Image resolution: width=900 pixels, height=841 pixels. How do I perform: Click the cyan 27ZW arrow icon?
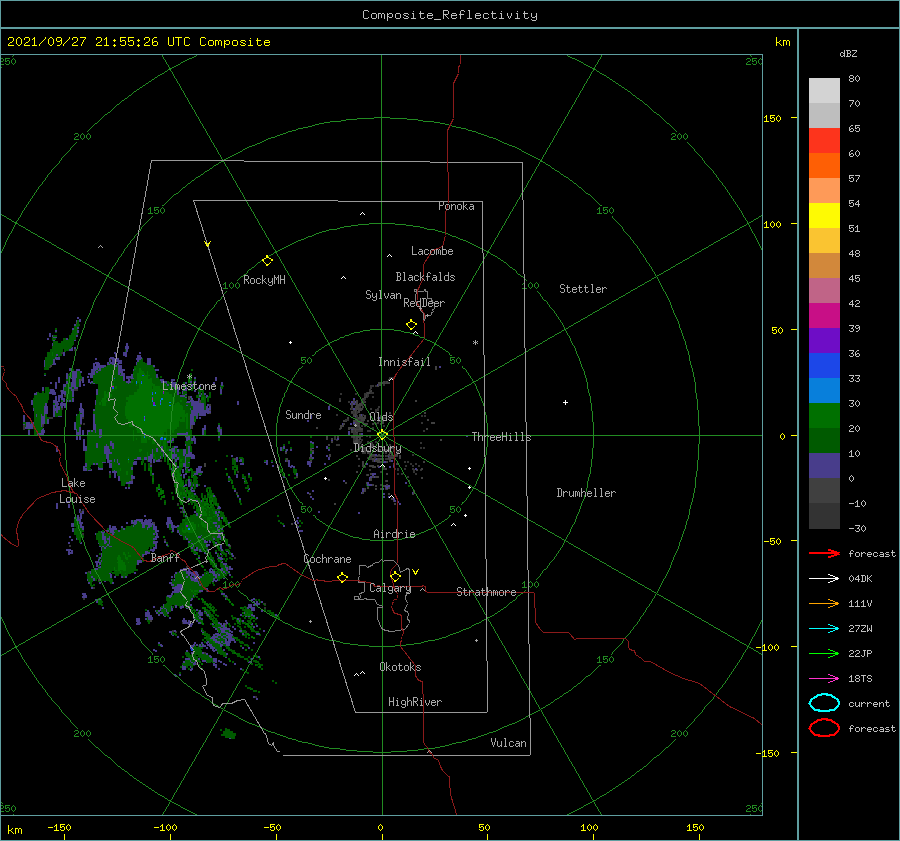coord(824,629)
